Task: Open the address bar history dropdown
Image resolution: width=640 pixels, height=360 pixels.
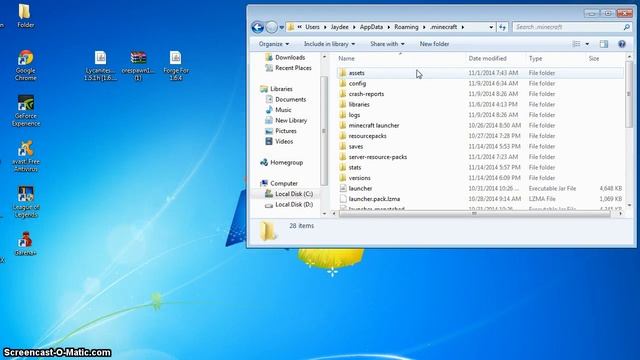Action: pos(491,27)
